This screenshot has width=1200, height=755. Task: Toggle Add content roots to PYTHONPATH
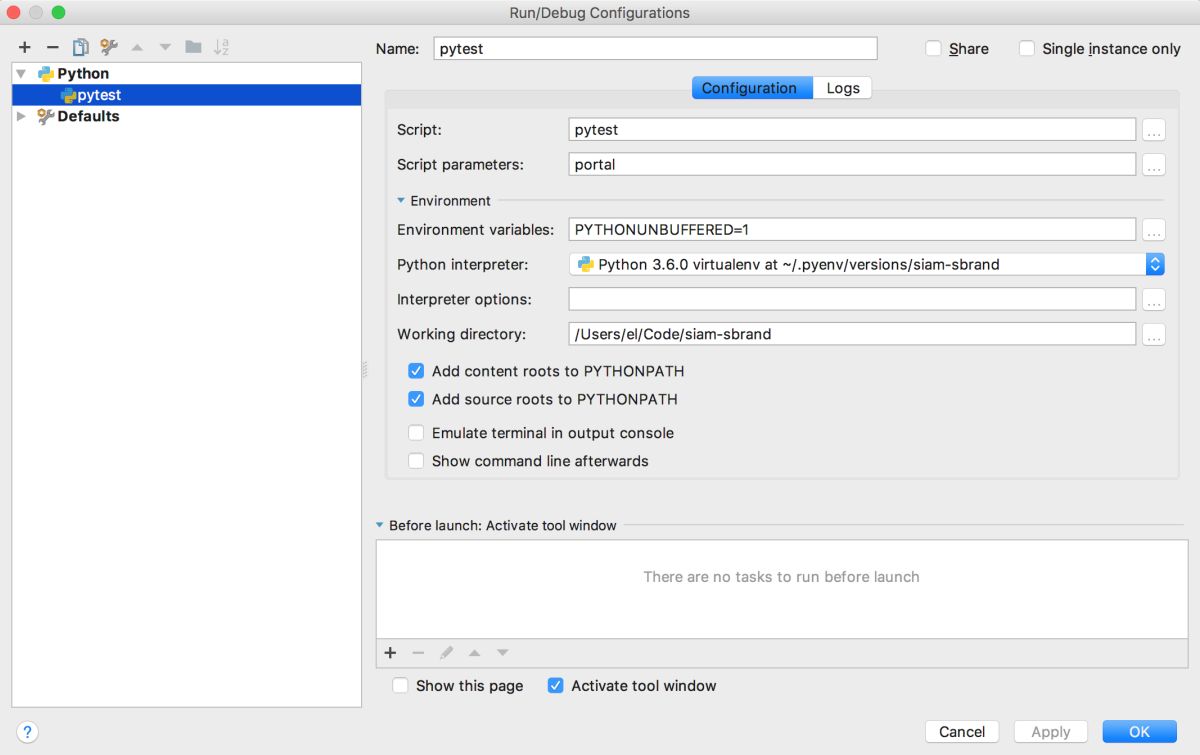416,371
